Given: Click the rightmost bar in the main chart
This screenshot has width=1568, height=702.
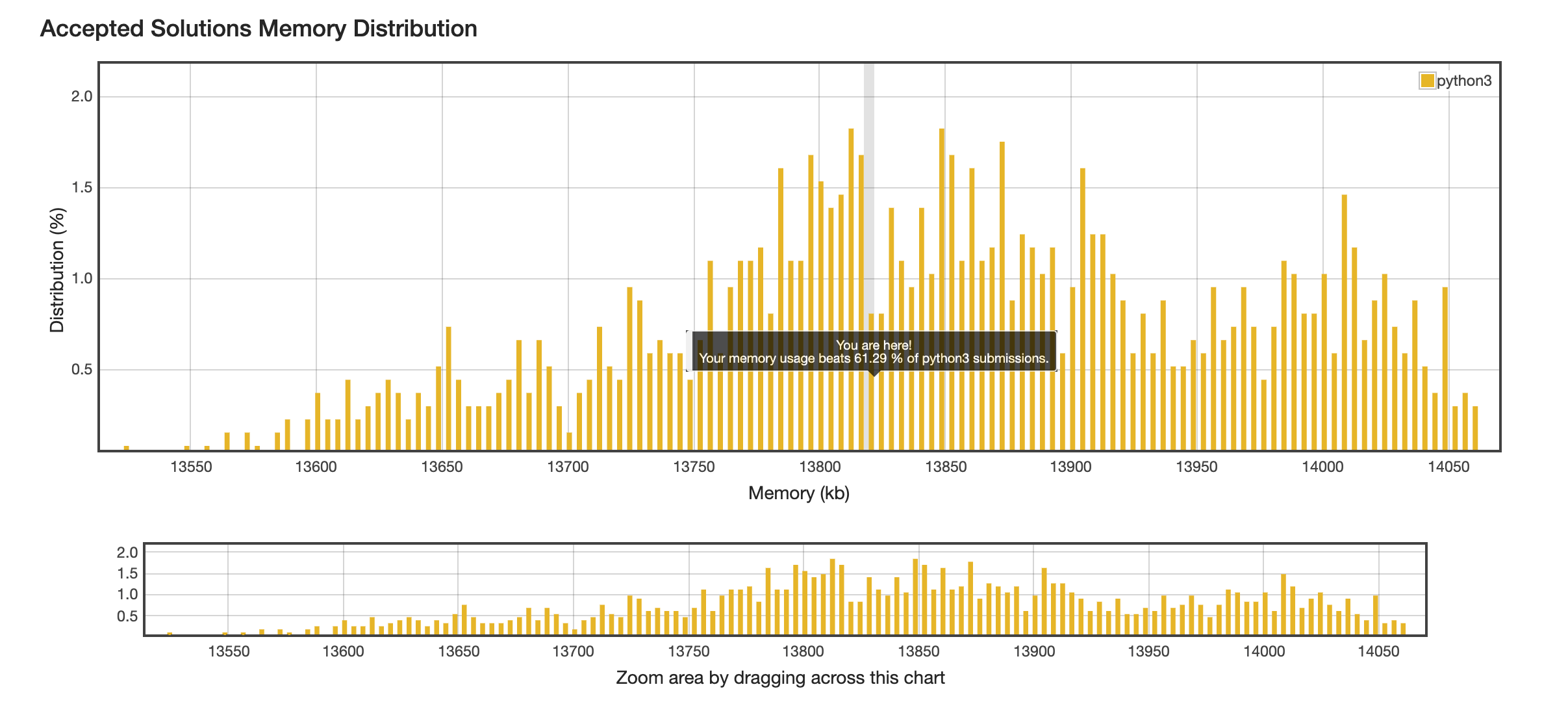Looking at the screenshot, I should click(x=1475, y=428).
